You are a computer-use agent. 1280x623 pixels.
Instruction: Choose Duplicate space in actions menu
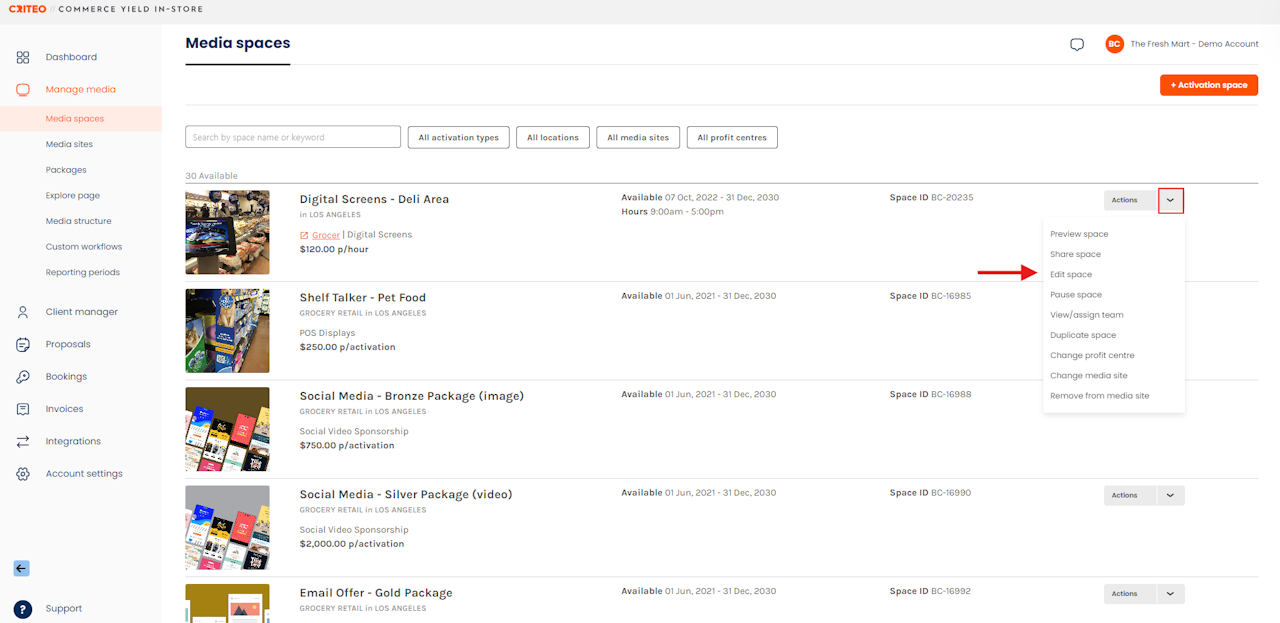click(x=1083, y=335)
